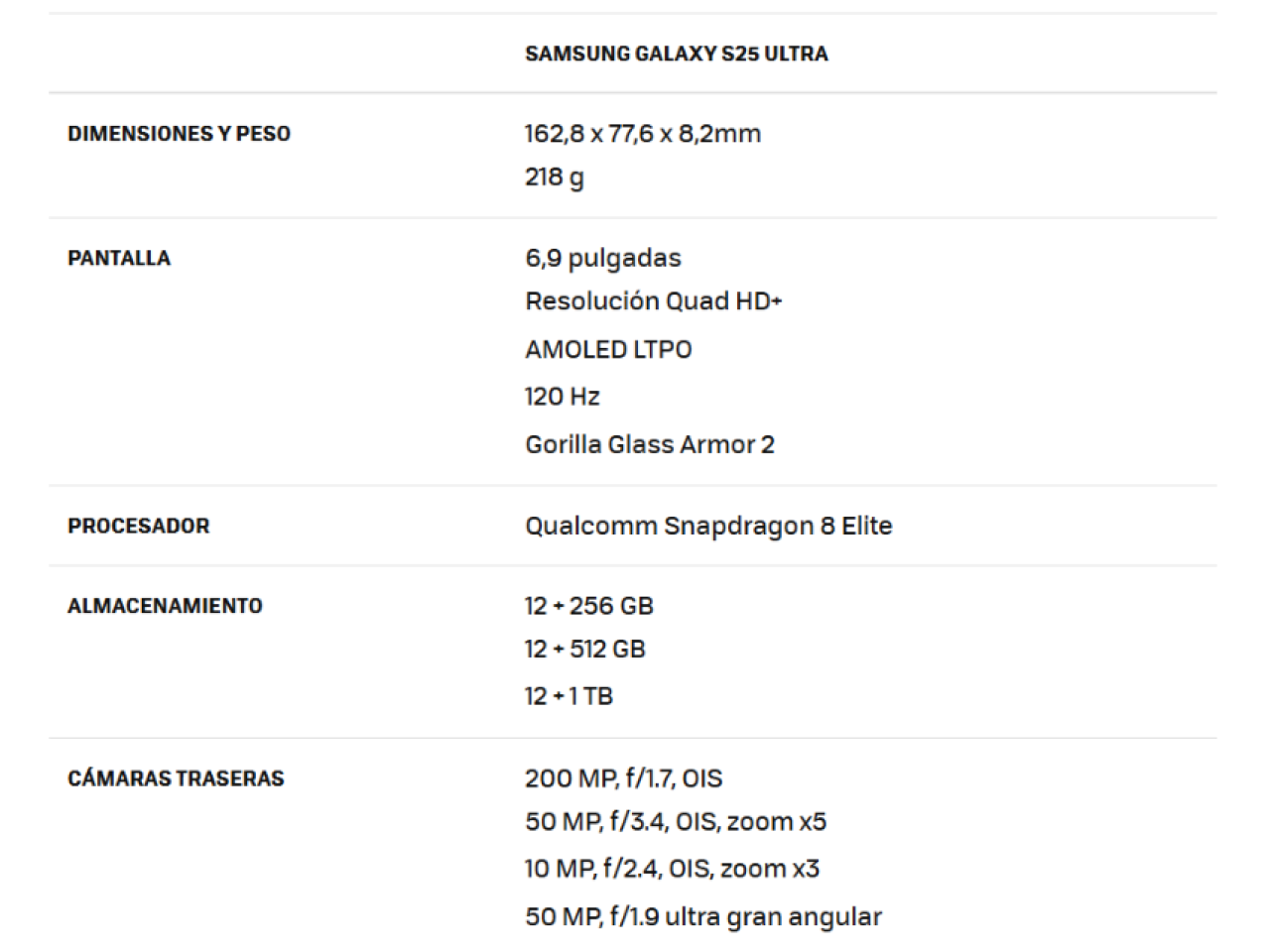Click the CÁMARAS TRASERAS row label
Viewport: 1270px width, 952px height.
click(176, 778)
